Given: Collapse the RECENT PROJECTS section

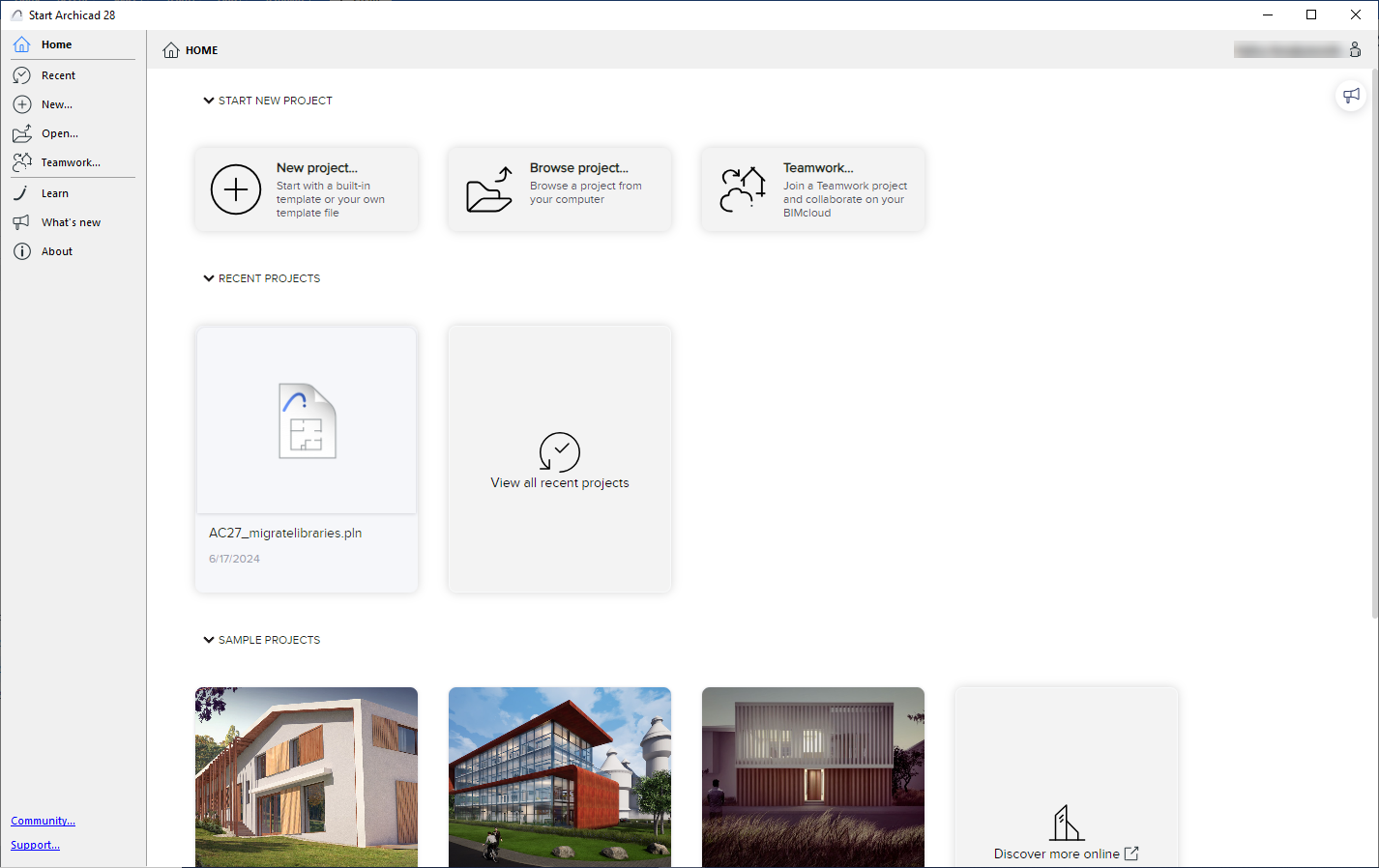Looking at the screenshot, I should tap(208, 278).
